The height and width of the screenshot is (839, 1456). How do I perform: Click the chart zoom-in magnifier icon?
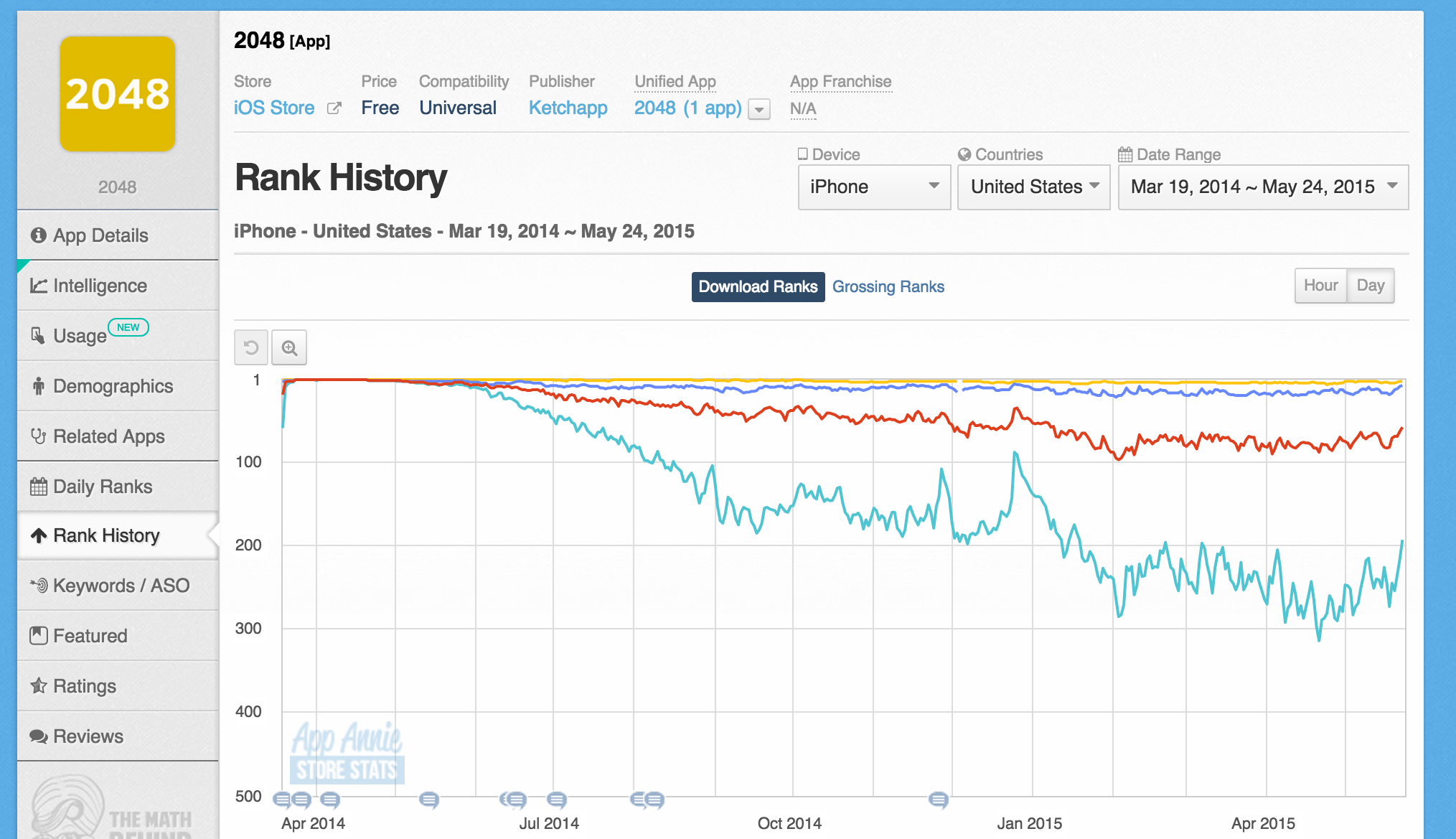289,347
